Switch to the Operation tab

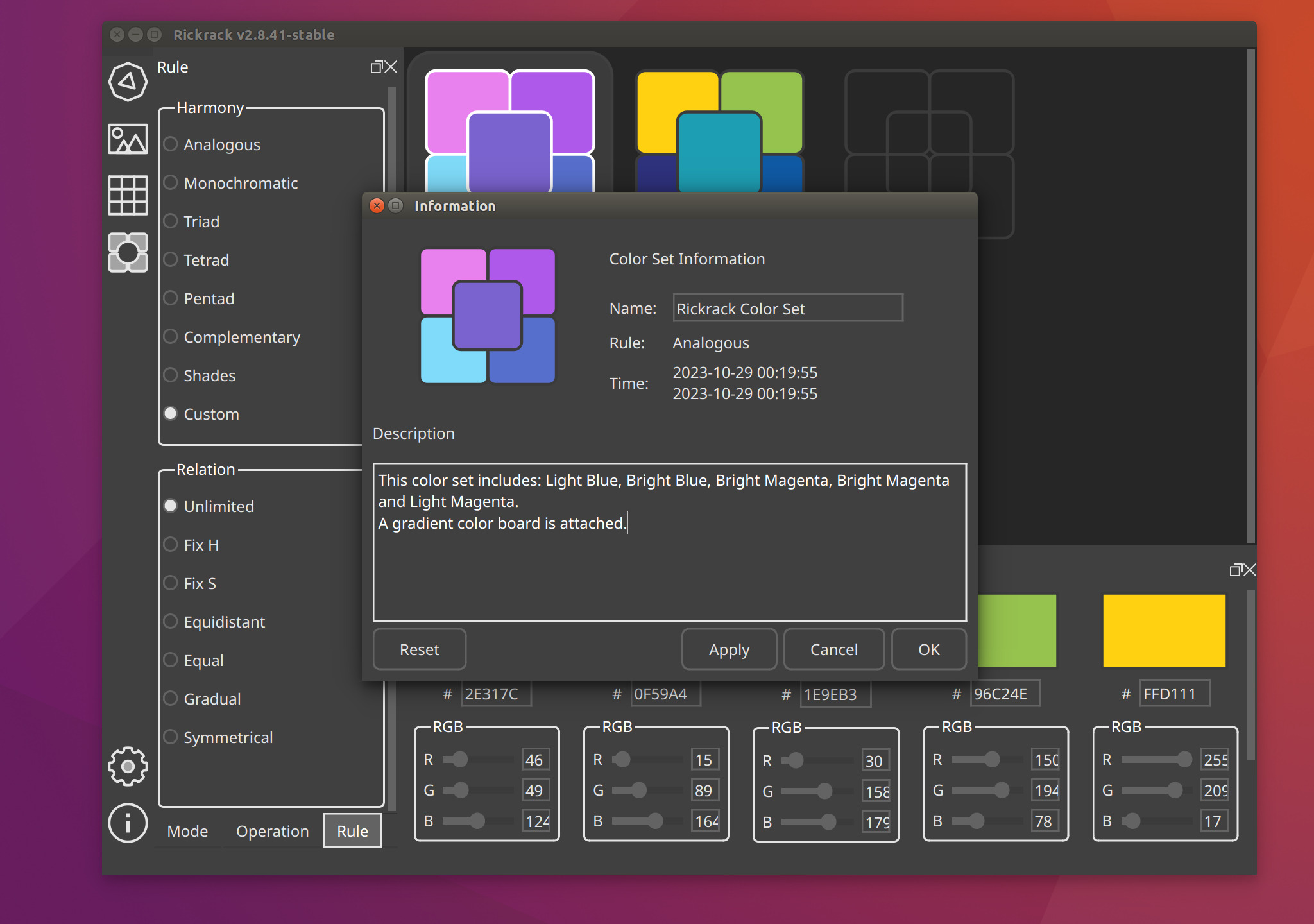[272, 830]
